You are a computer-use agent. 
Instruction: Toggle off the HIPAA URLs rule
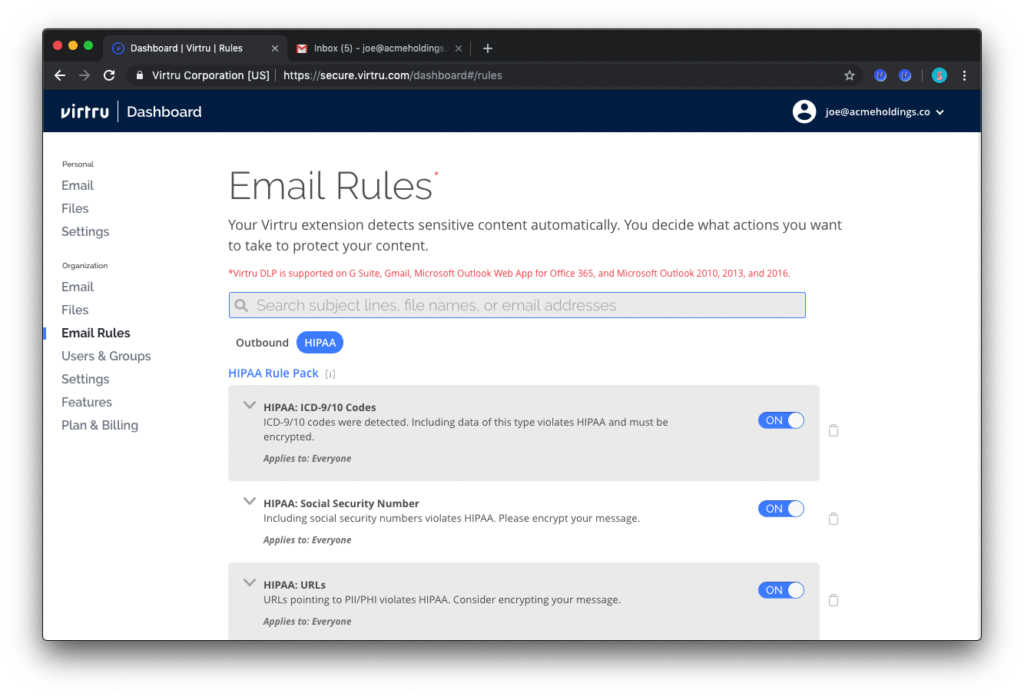click(x=780, y=590)
